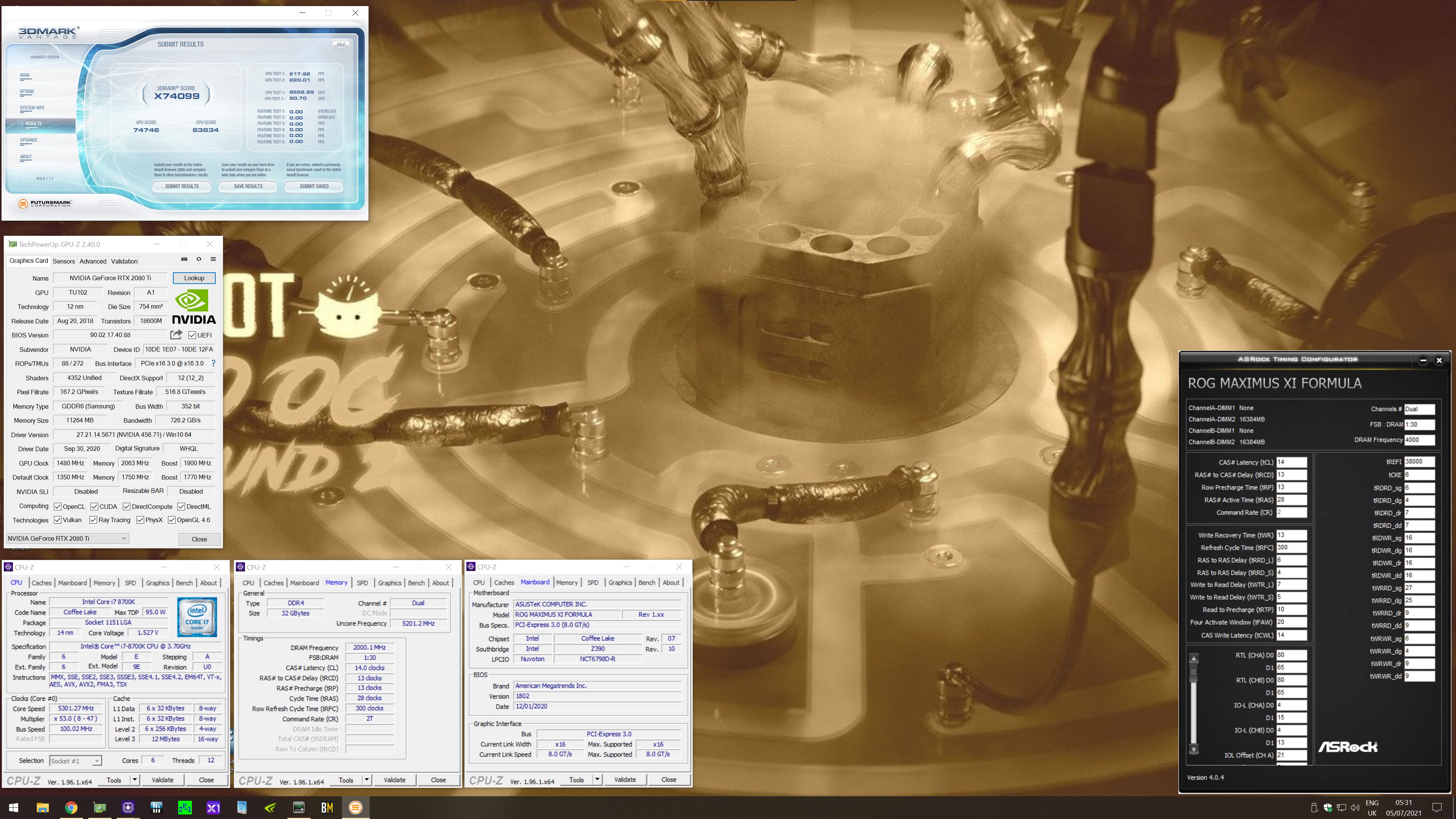Click the safely remove USB tray icon

click(x=1314, y=808)
